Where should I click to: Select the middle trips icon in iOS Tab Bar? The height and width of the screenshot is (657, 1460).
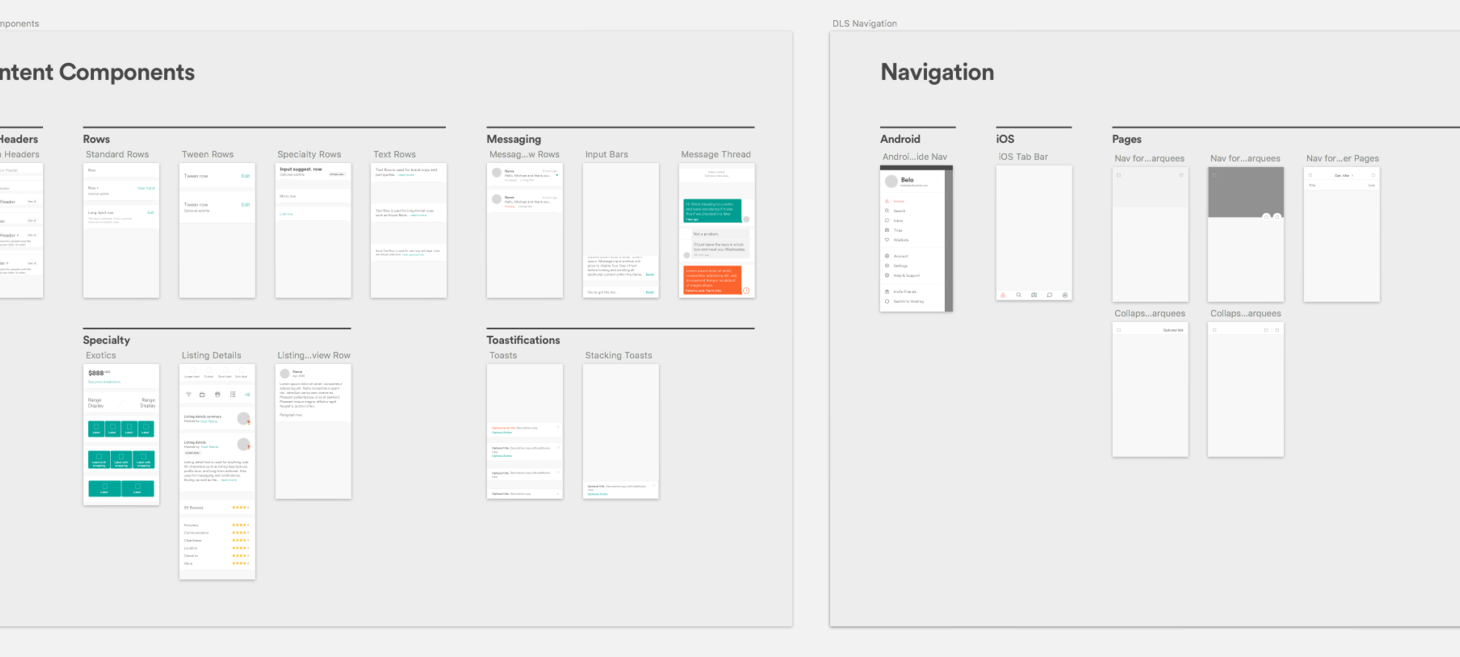[x=1034, y=295]
